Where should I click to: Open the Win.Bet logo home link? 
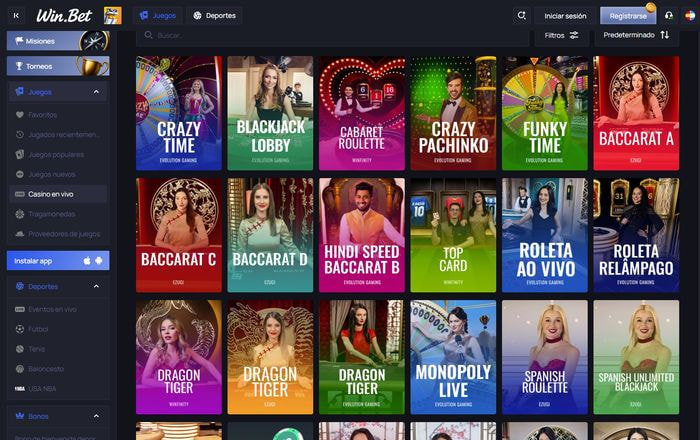coord(64,16)
